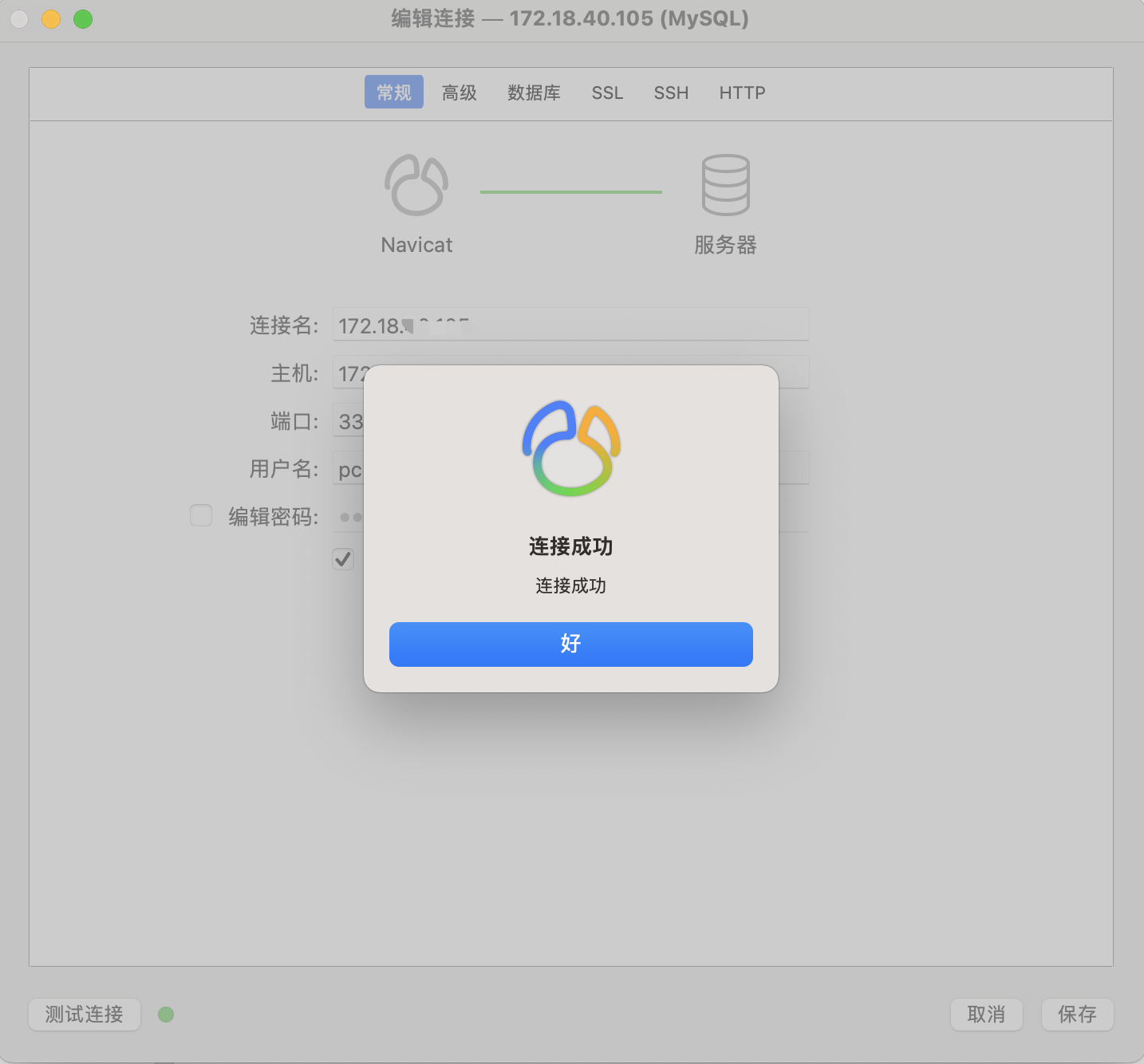The height and width of the screenshot is (1064, 1144).
Task: Click the gray Navicat diagram icon
Action: tap(416, 185)
